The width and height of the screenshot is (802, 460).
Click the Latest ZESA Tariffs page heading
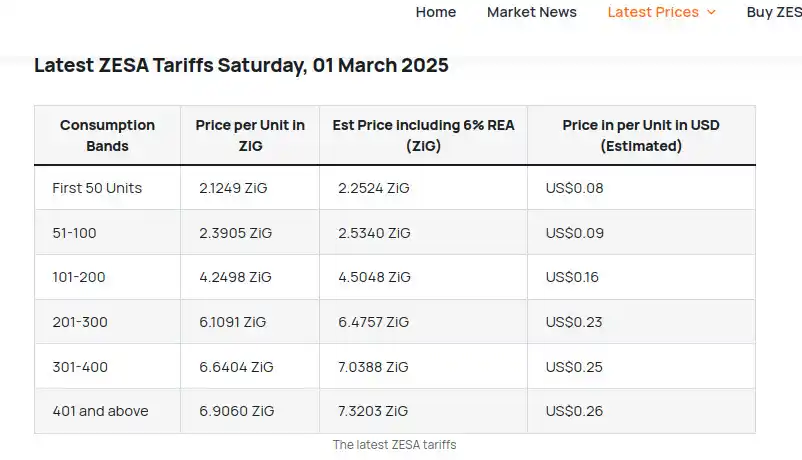pyautogui.click(x=241, y=65)
